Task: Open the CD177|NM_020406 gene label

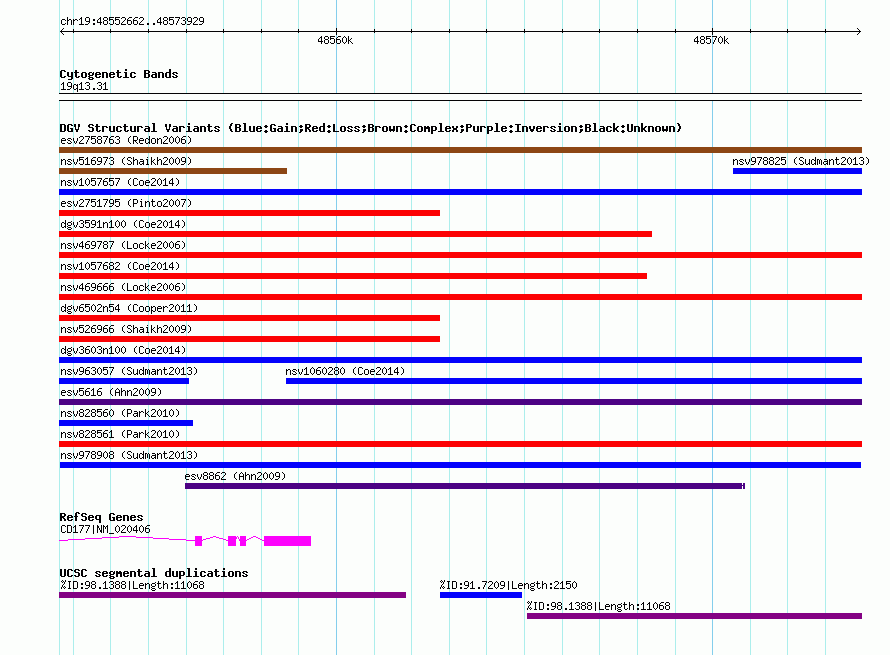Action: tap(106, 530)
